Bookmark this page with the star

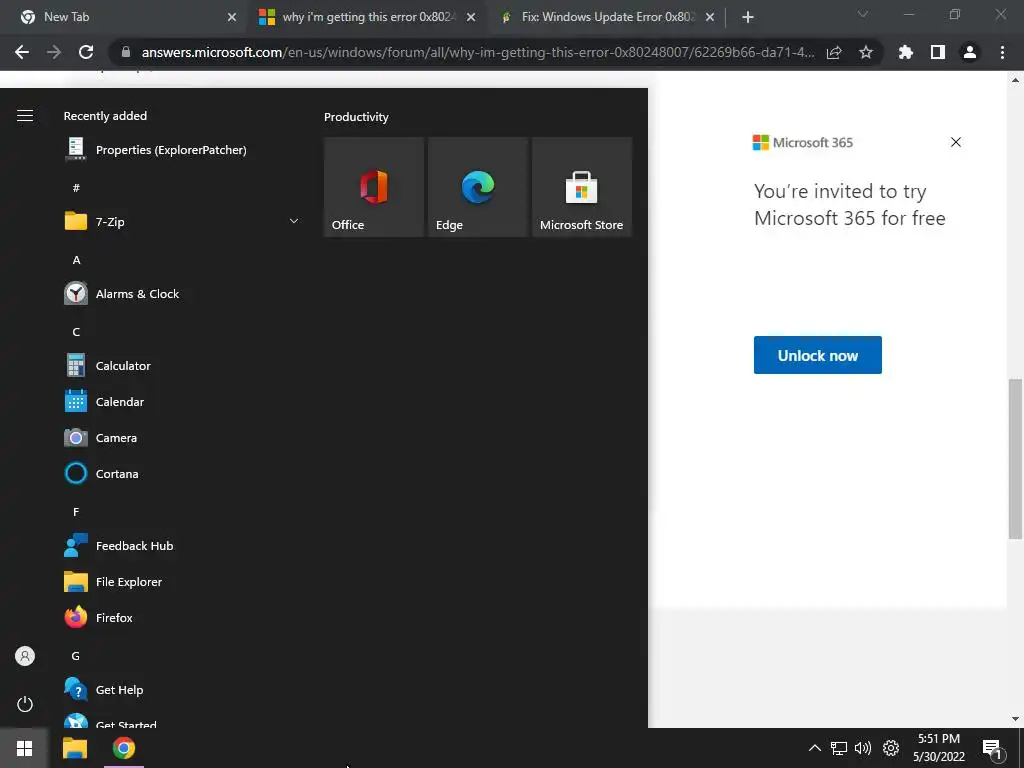(865, 52)
